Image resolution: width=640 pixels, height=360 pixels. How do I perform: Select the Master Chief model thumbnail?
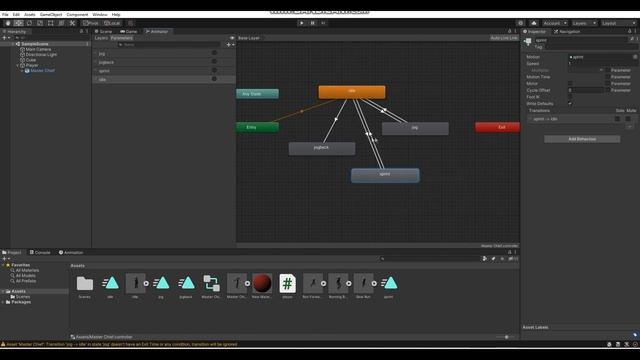(237, 283)
